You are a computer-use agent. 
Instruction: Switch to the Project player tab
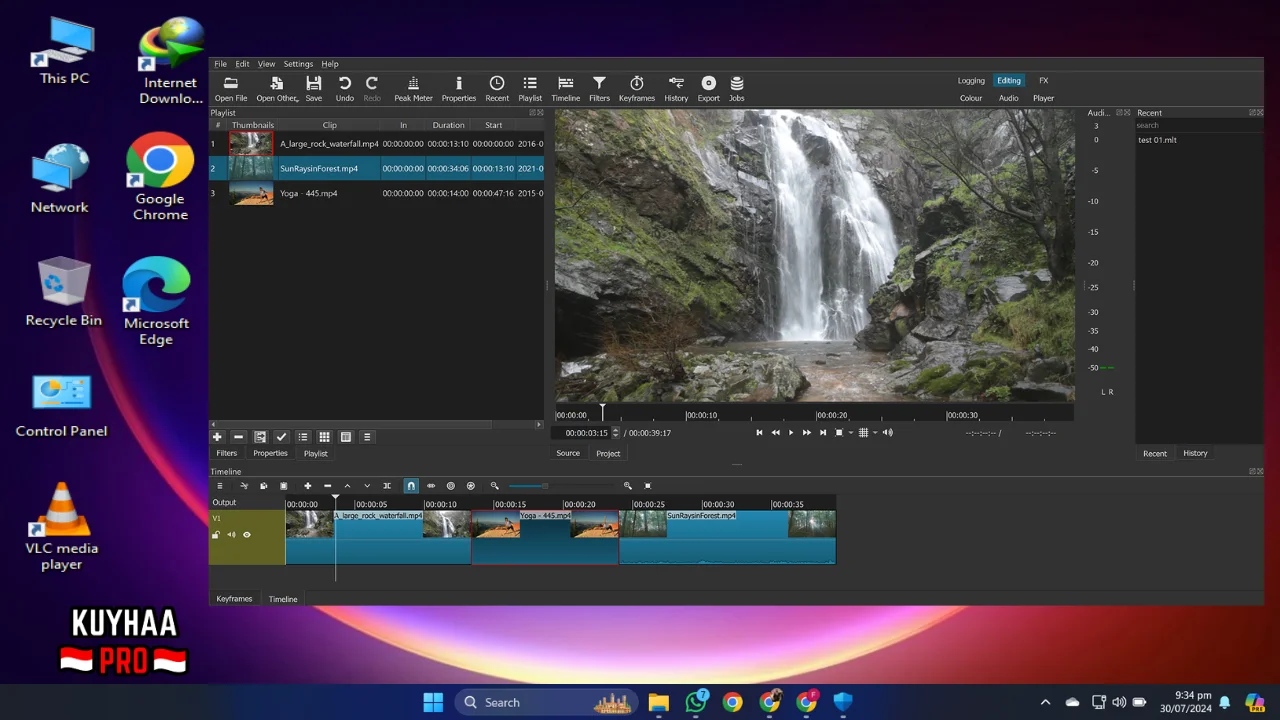[x=608, y=454]
